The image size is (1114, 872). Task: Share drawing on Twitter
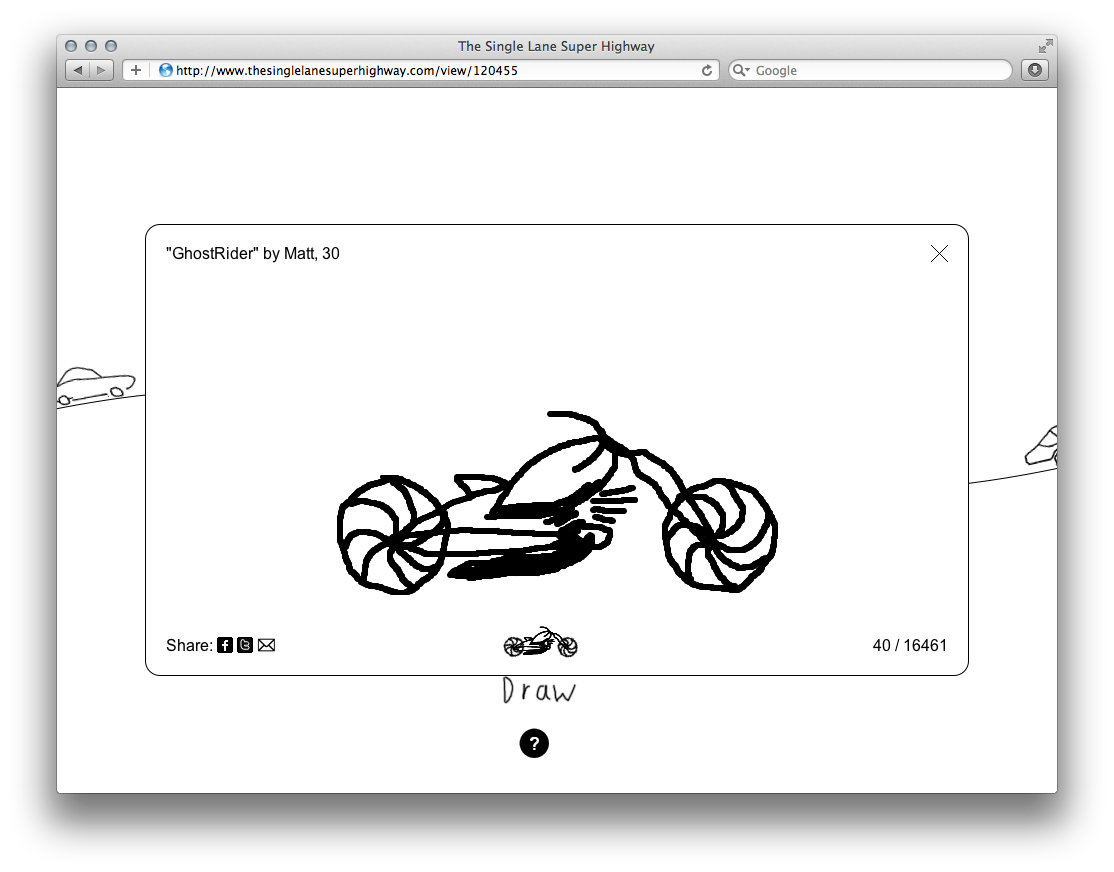[x=245, y=645]
